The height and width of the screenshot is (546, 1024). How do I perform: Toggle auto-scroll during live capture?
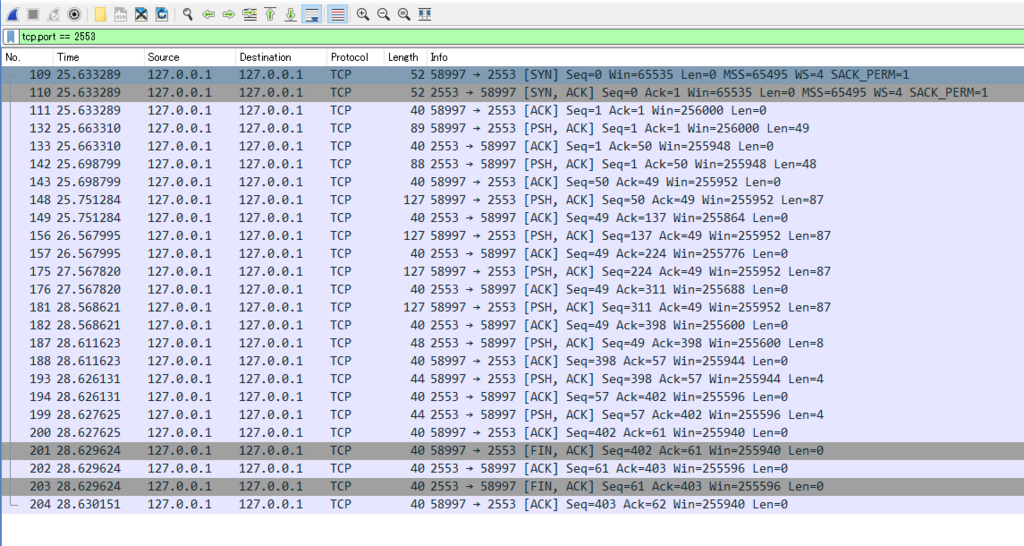(312, 14)
